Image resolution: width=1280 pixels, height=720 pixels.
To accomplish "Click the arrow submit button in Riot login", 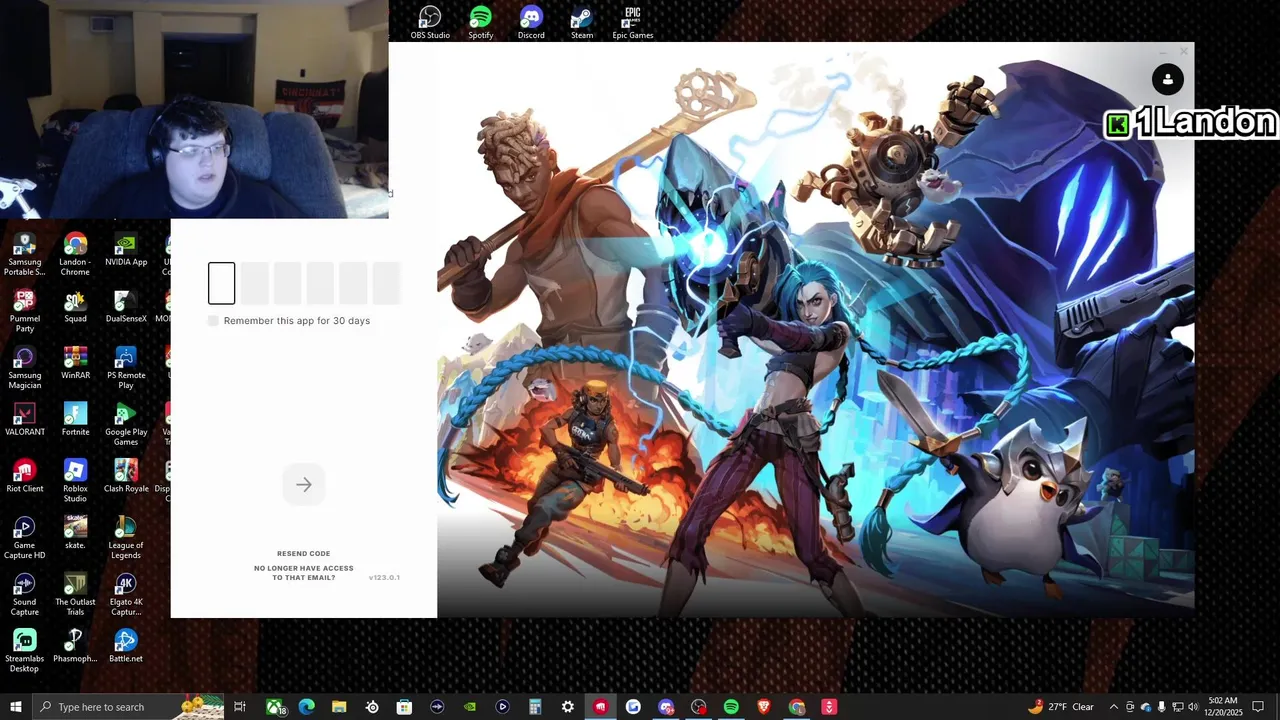I will pyautogui.click(x=304, y=485).
